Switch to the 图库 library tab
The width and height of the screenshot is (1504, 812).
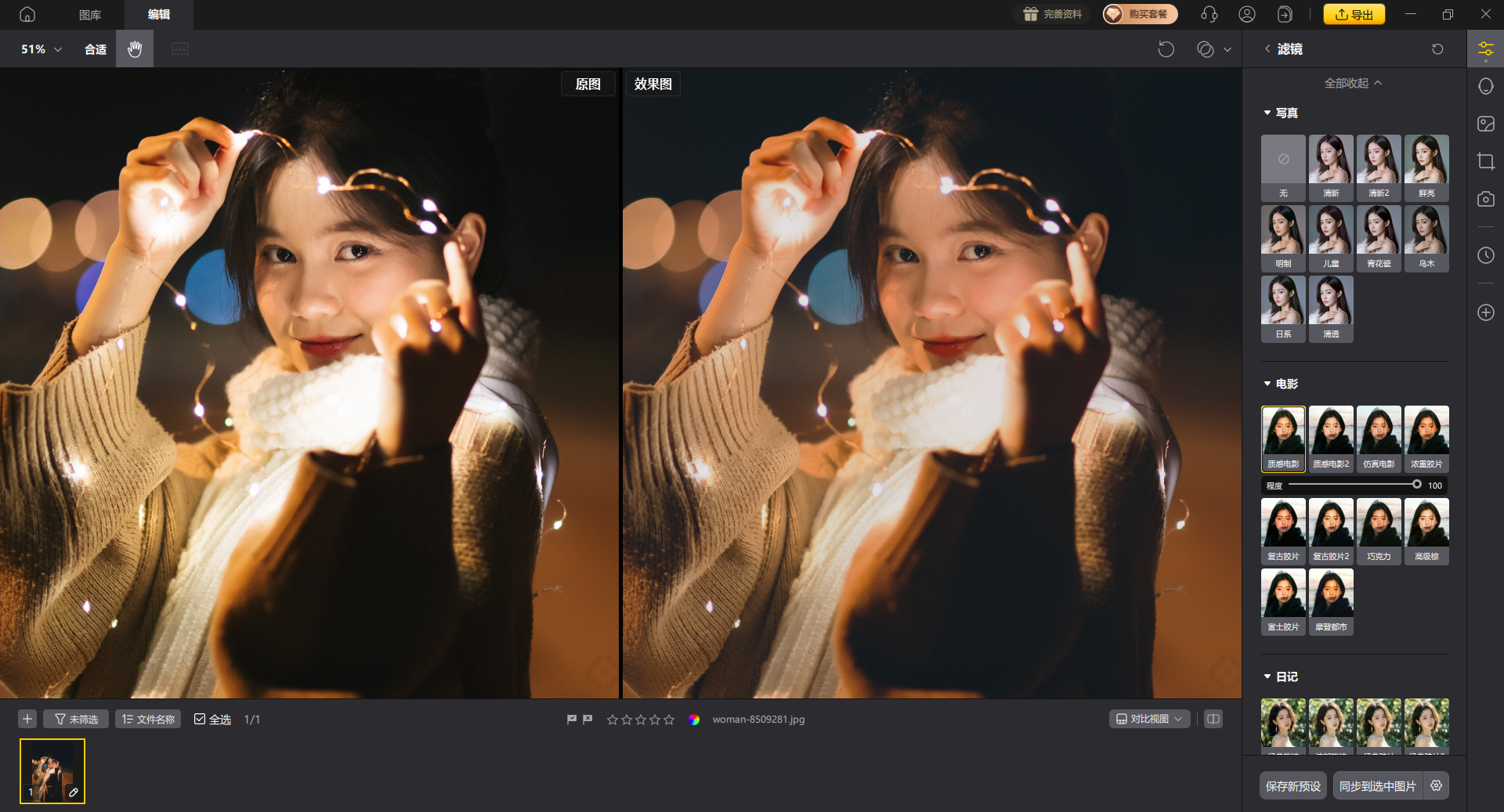90,14
